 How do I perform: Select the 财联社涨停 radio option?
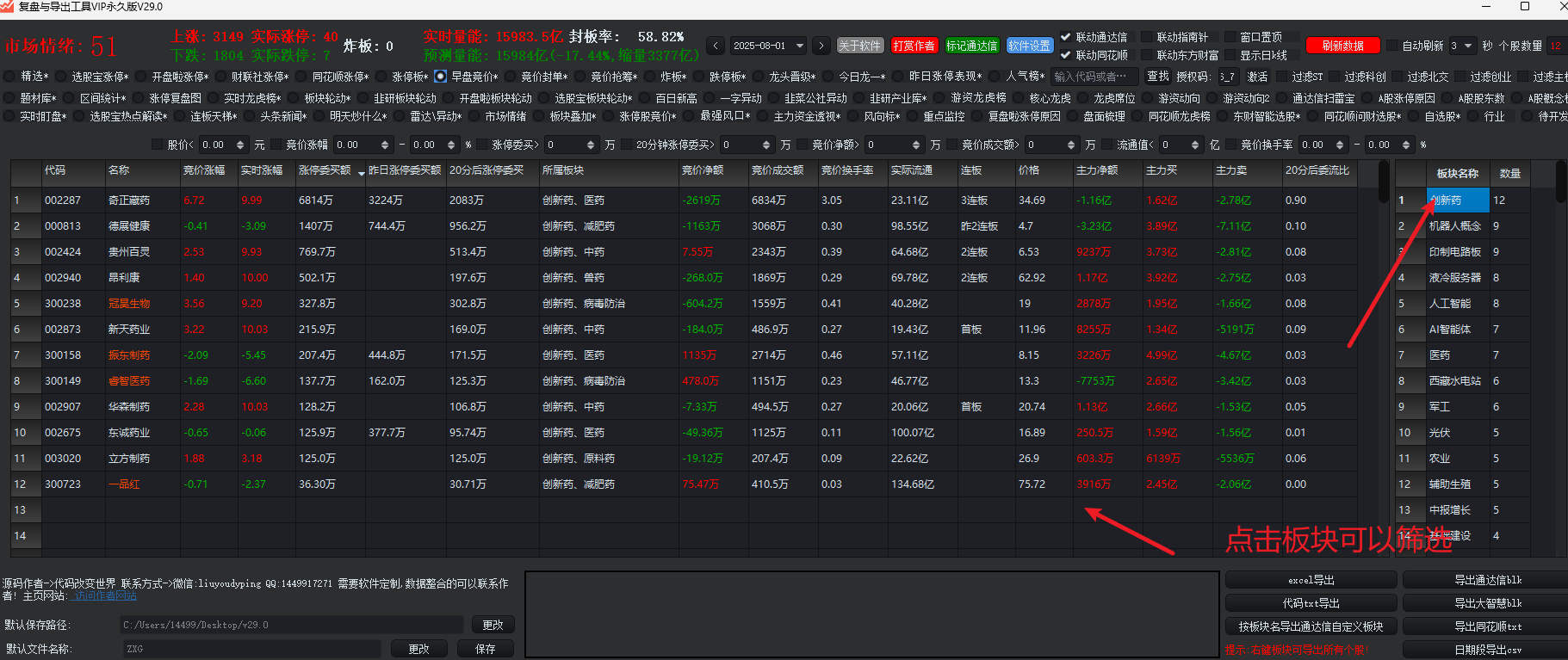pyautogui.click(x=221, y=77)
